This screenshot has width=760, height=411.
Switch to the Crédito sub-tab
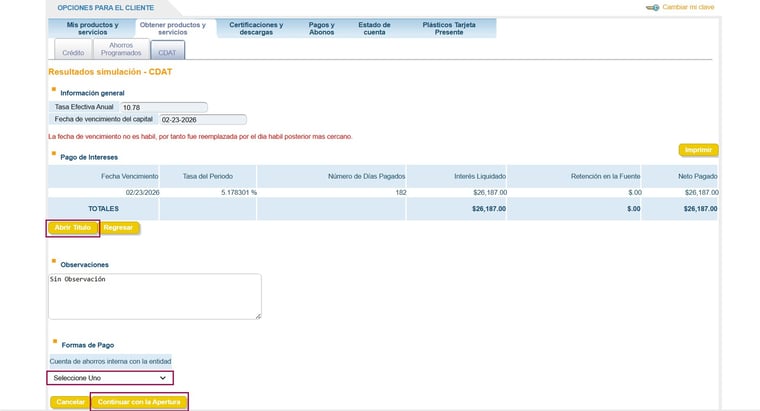(73, 51)
